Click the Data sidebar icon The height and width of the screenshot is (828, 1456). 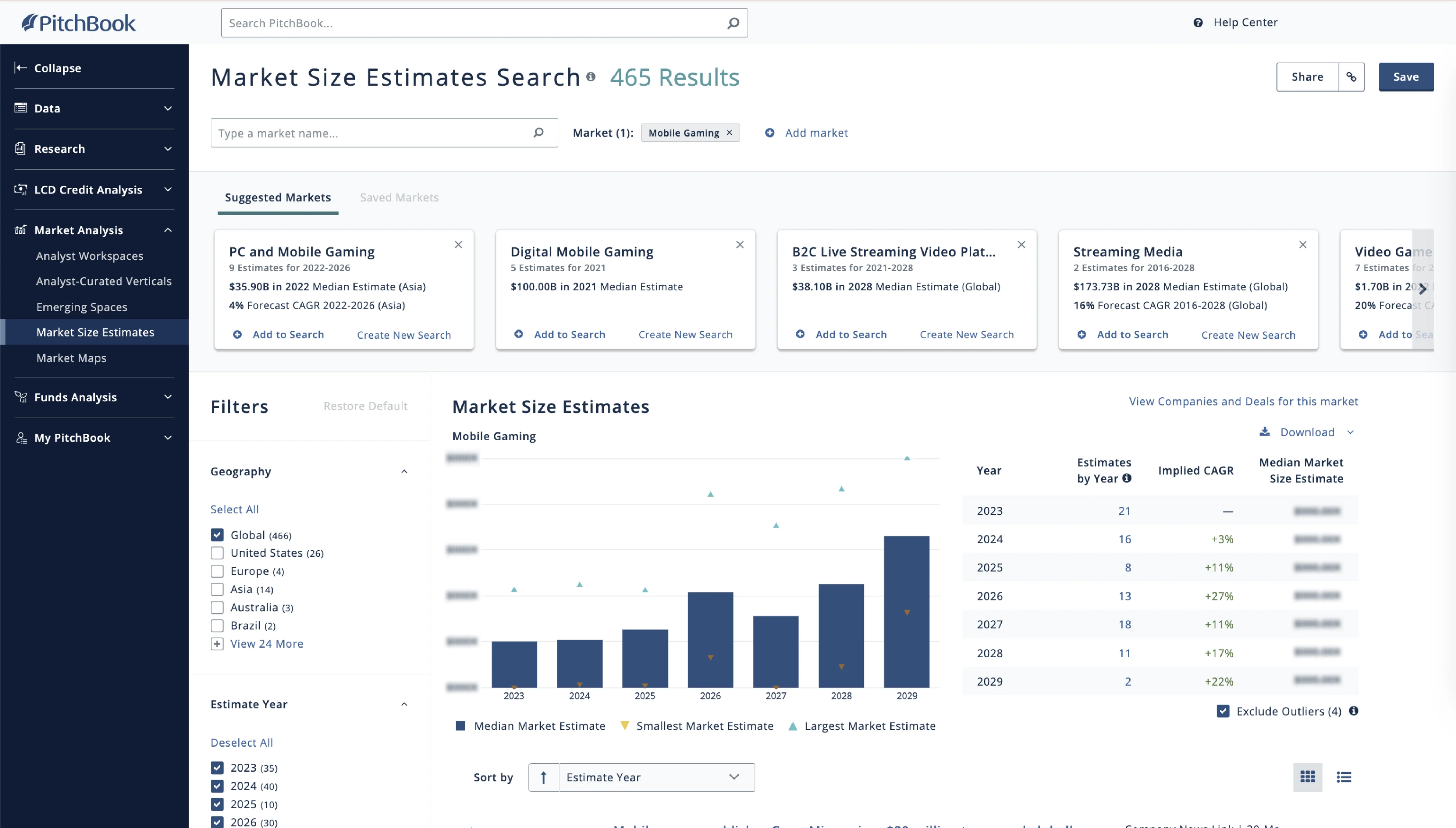[20, 108]
